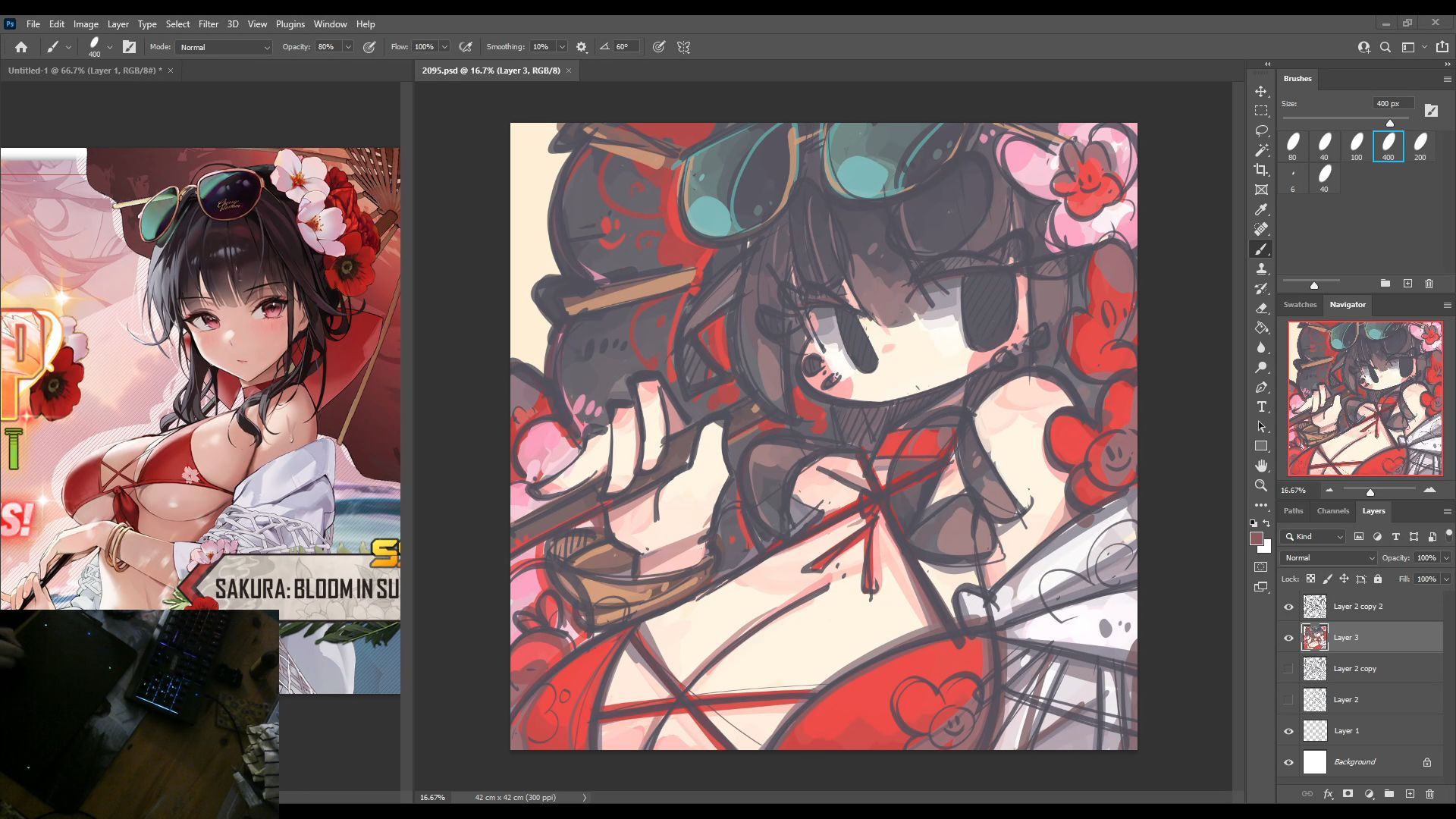Select the Eraser tool

click(1261, 308)
